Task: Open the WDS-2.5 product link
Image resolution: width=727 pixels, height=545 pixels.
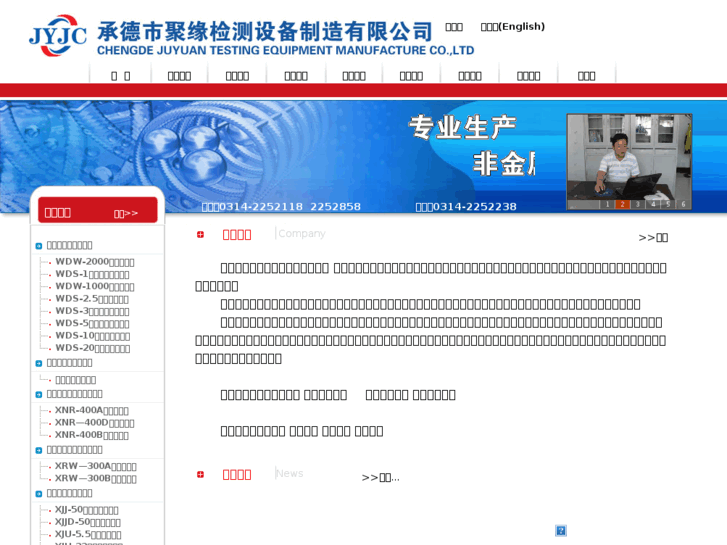Action: coord(92,299)
